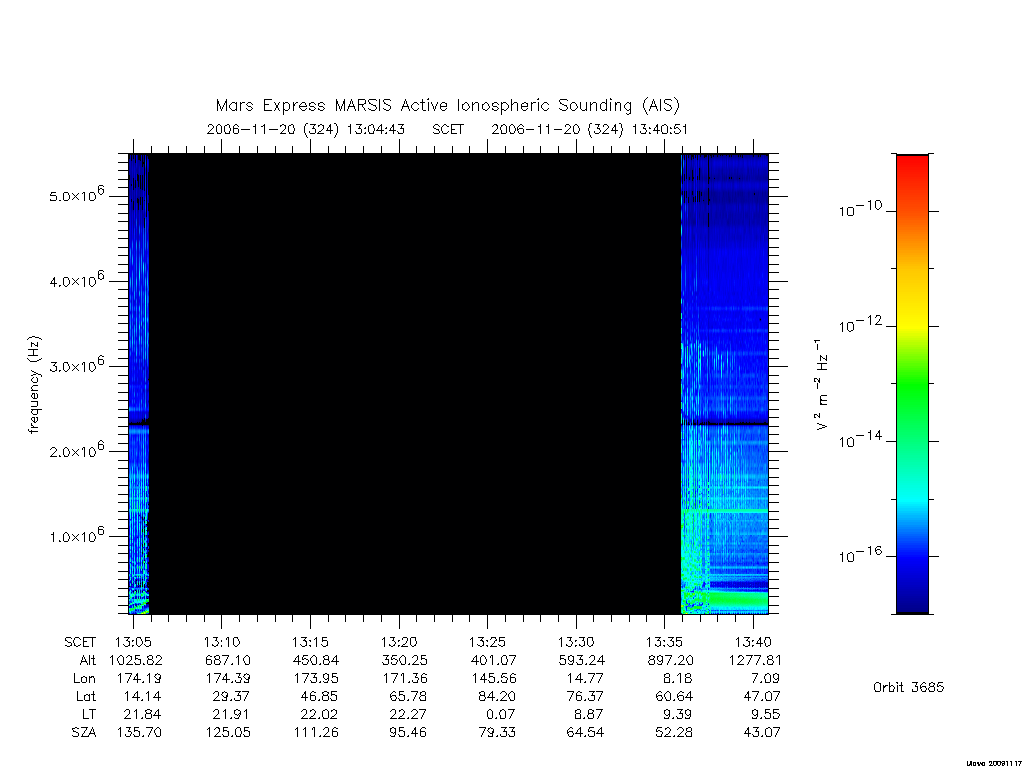The width and height of the screenshot is (1024, 768).
Task: Click the 10^-16 color bar label
Action: click(859, 555)
